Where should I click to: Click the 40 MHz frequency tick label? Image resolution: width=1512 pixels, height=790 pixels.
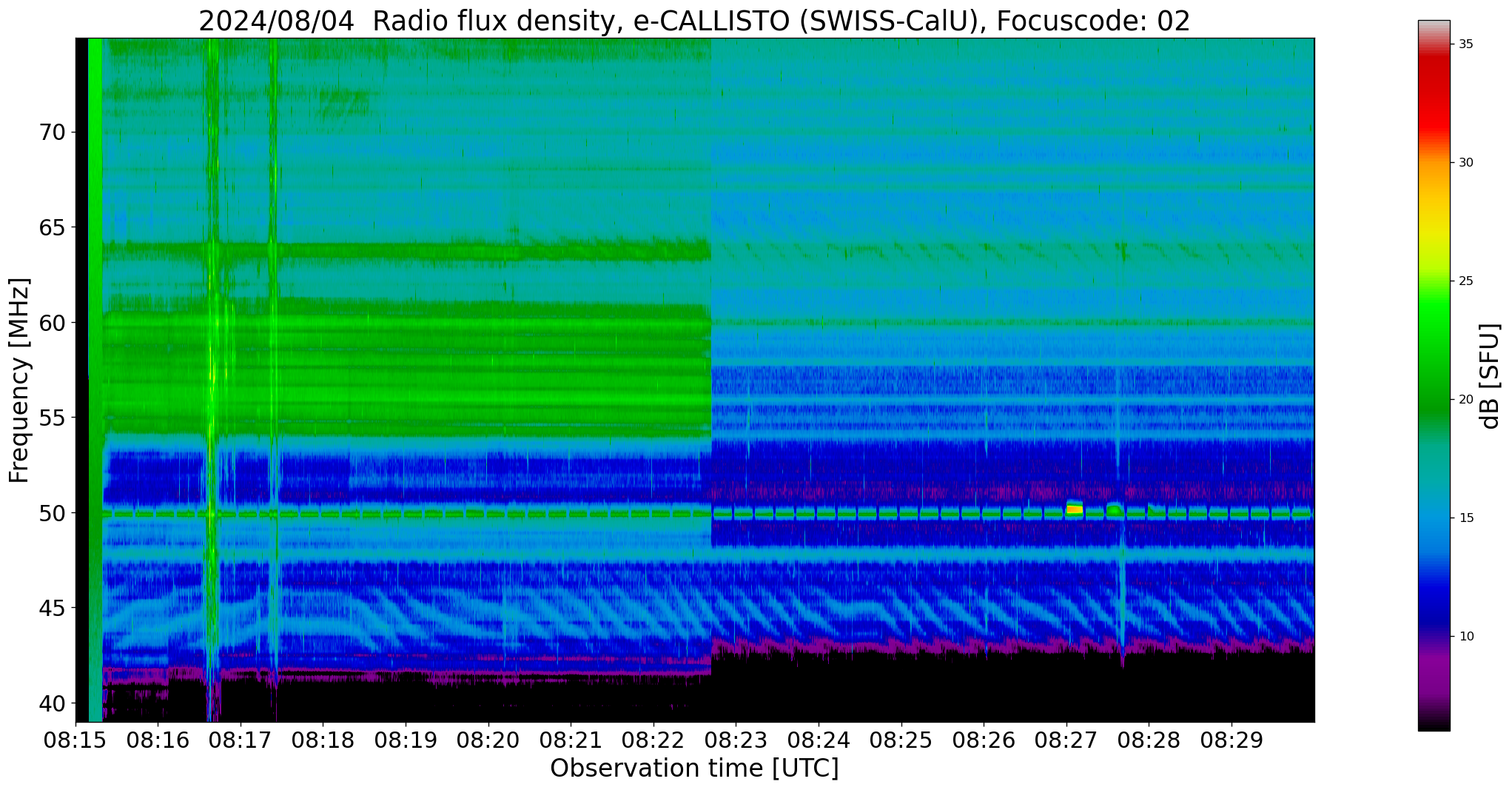pos(52,703)
